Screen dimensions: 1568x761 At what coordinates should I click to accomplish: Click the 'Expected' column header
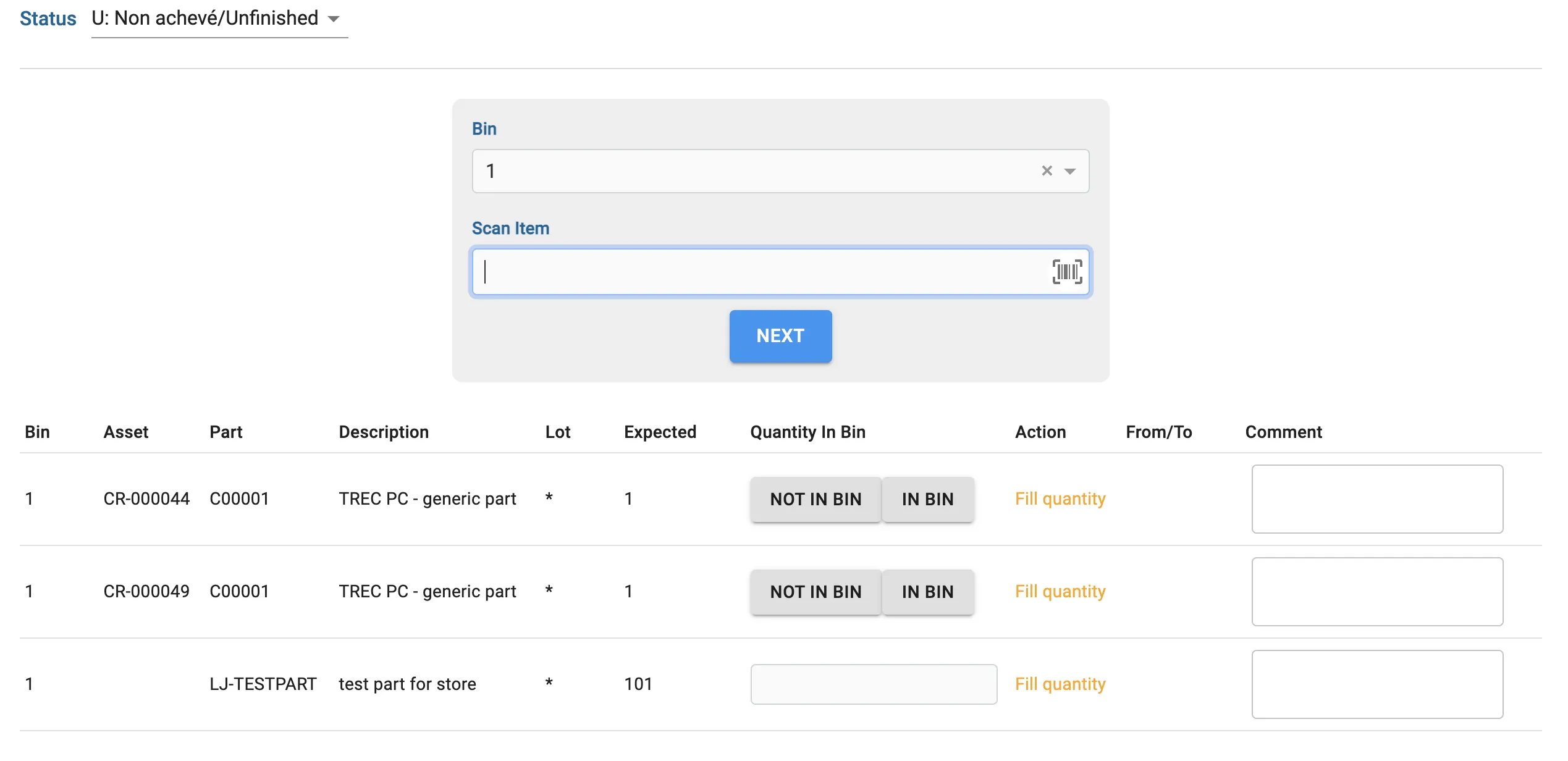pos(660,432)
